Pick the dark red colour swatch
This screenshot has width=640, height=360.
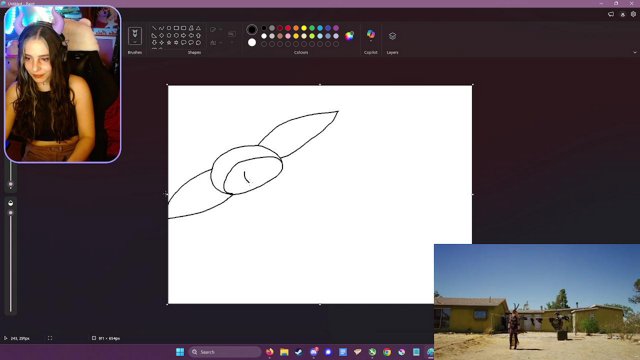point(280,28)
